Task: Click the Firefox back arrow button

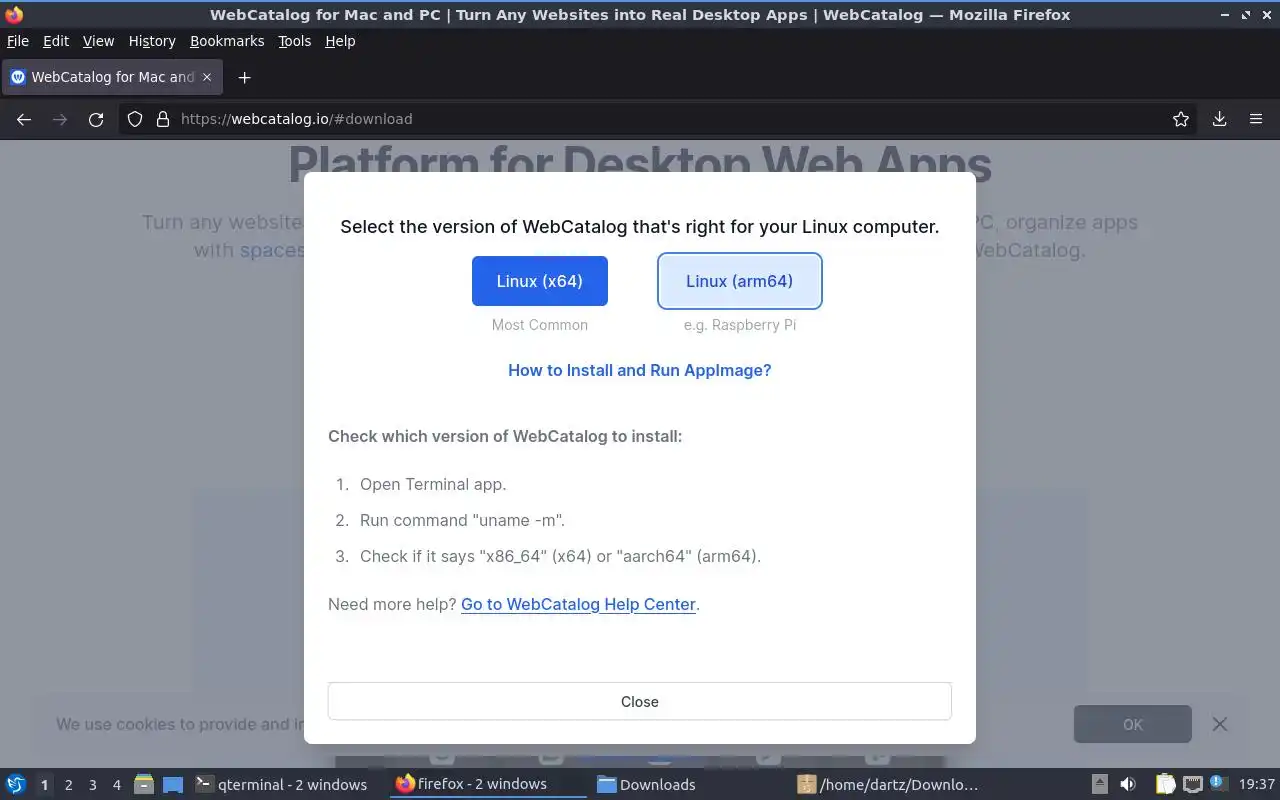Action: click(24, 119)
